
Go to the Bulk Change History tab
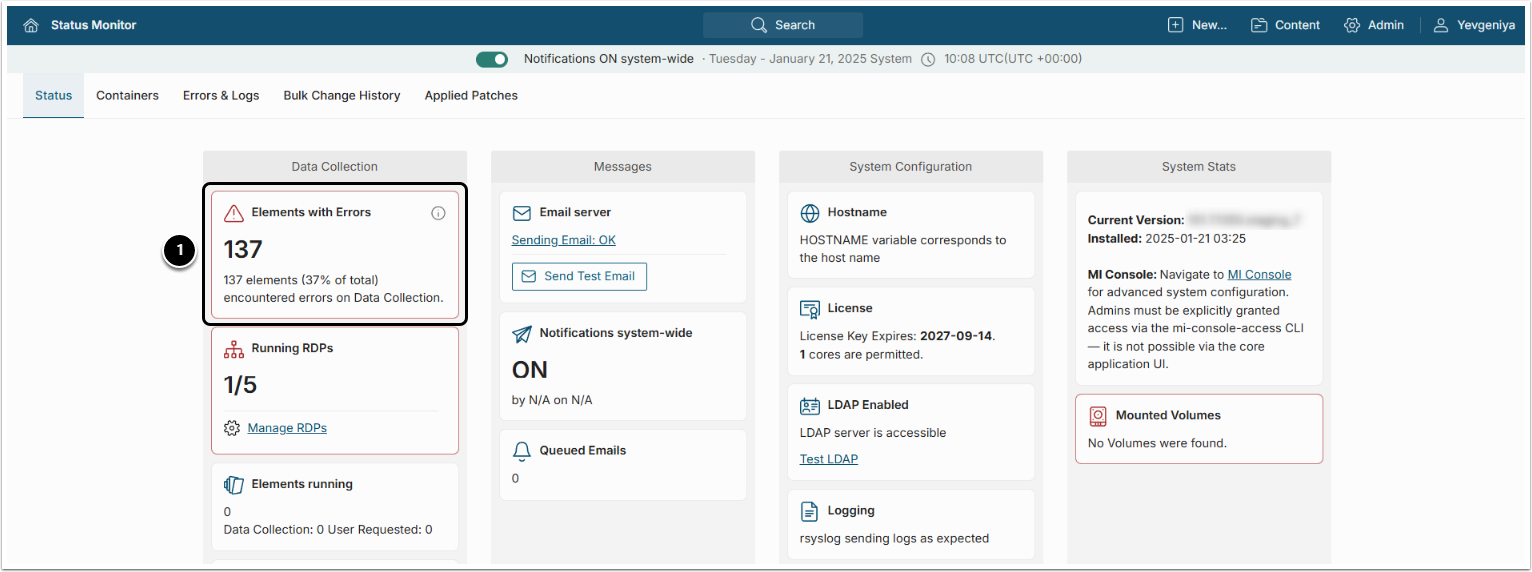[342, 96]
